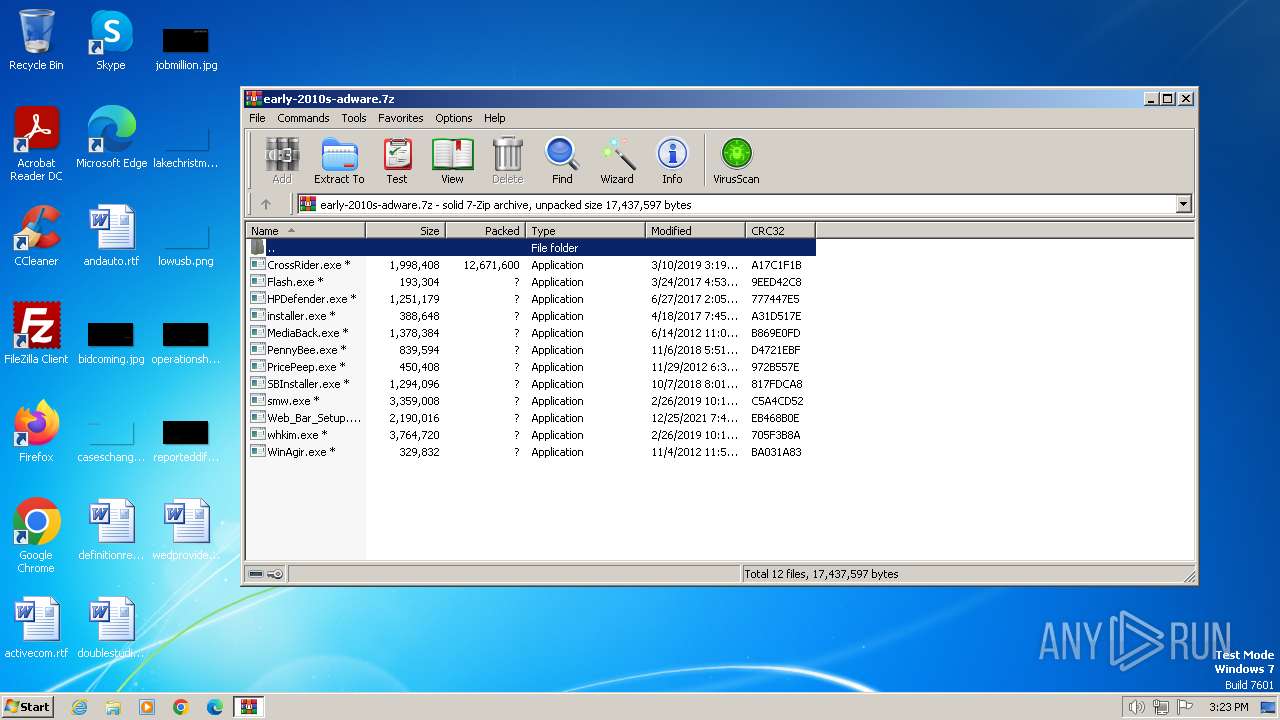This screenshot has height=720, width=1280.
Task: Launch the Wizard tool
Action: tap(617, 161)
